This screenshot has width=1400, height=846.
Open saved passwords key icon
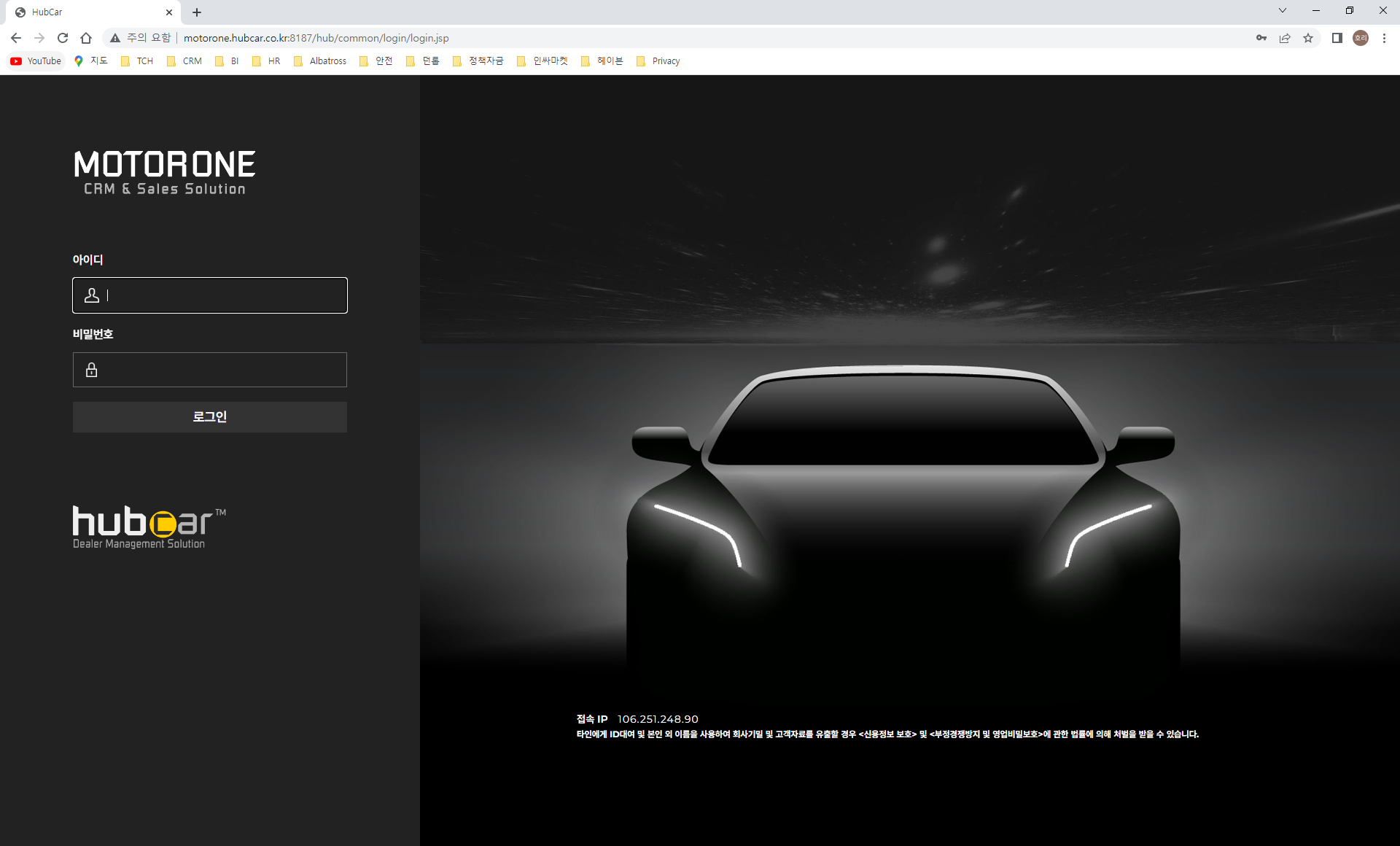[1261, 38]
